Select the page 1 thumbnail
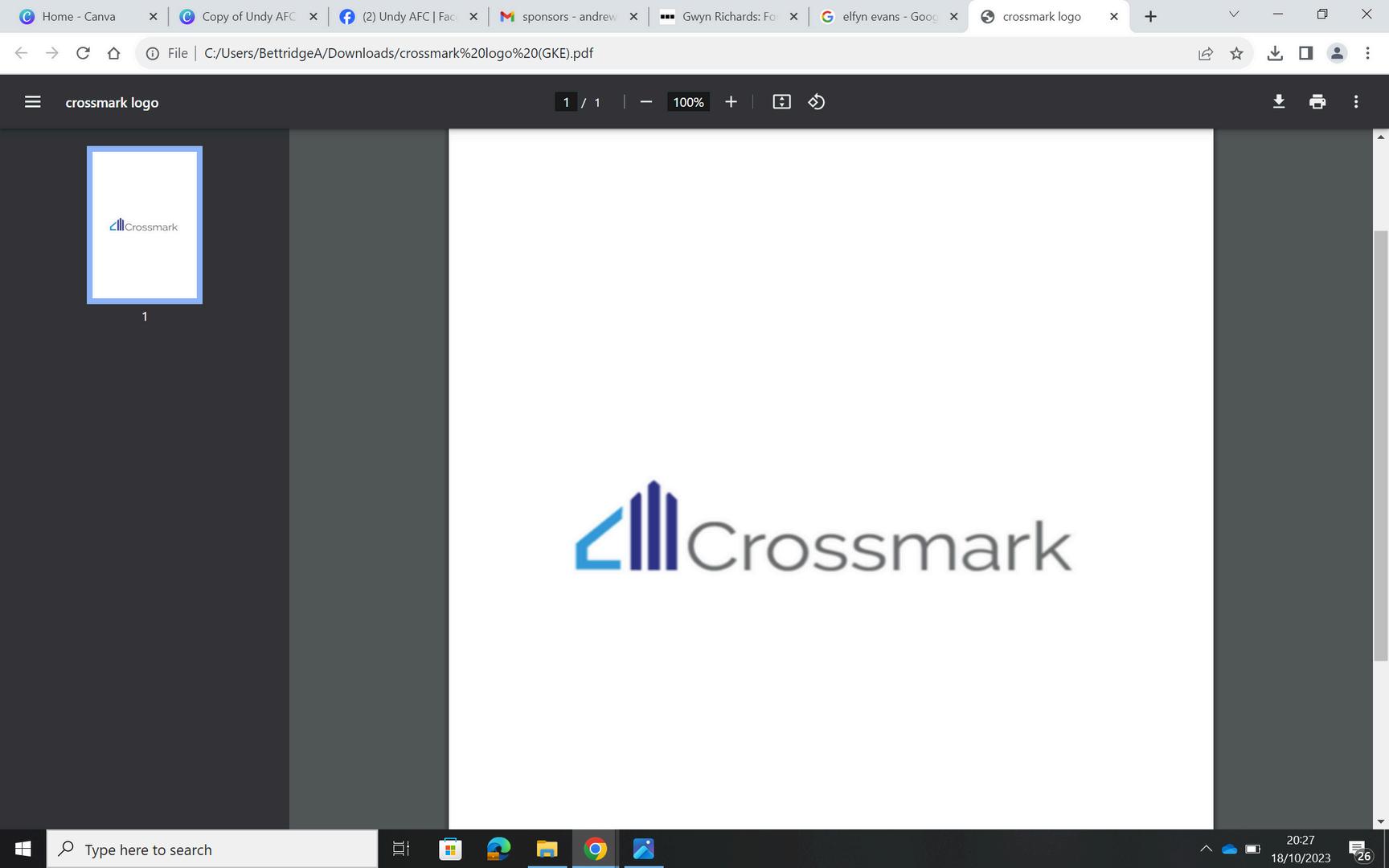The image size is (1389, 868). pos(145,225)
